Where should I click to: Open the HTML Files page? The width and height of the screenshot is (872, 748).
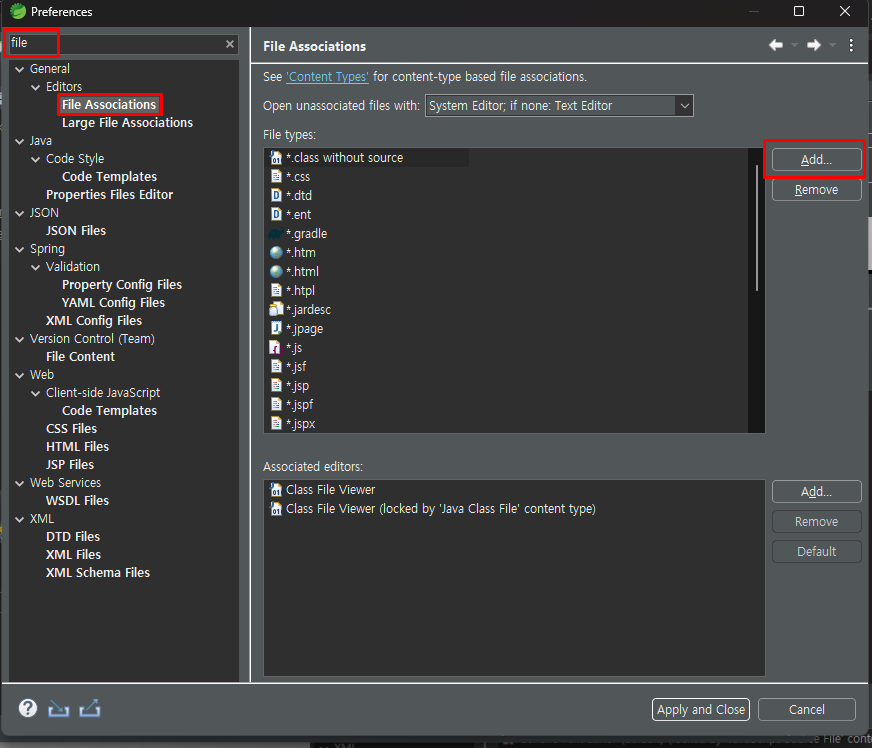coord(77,447)
